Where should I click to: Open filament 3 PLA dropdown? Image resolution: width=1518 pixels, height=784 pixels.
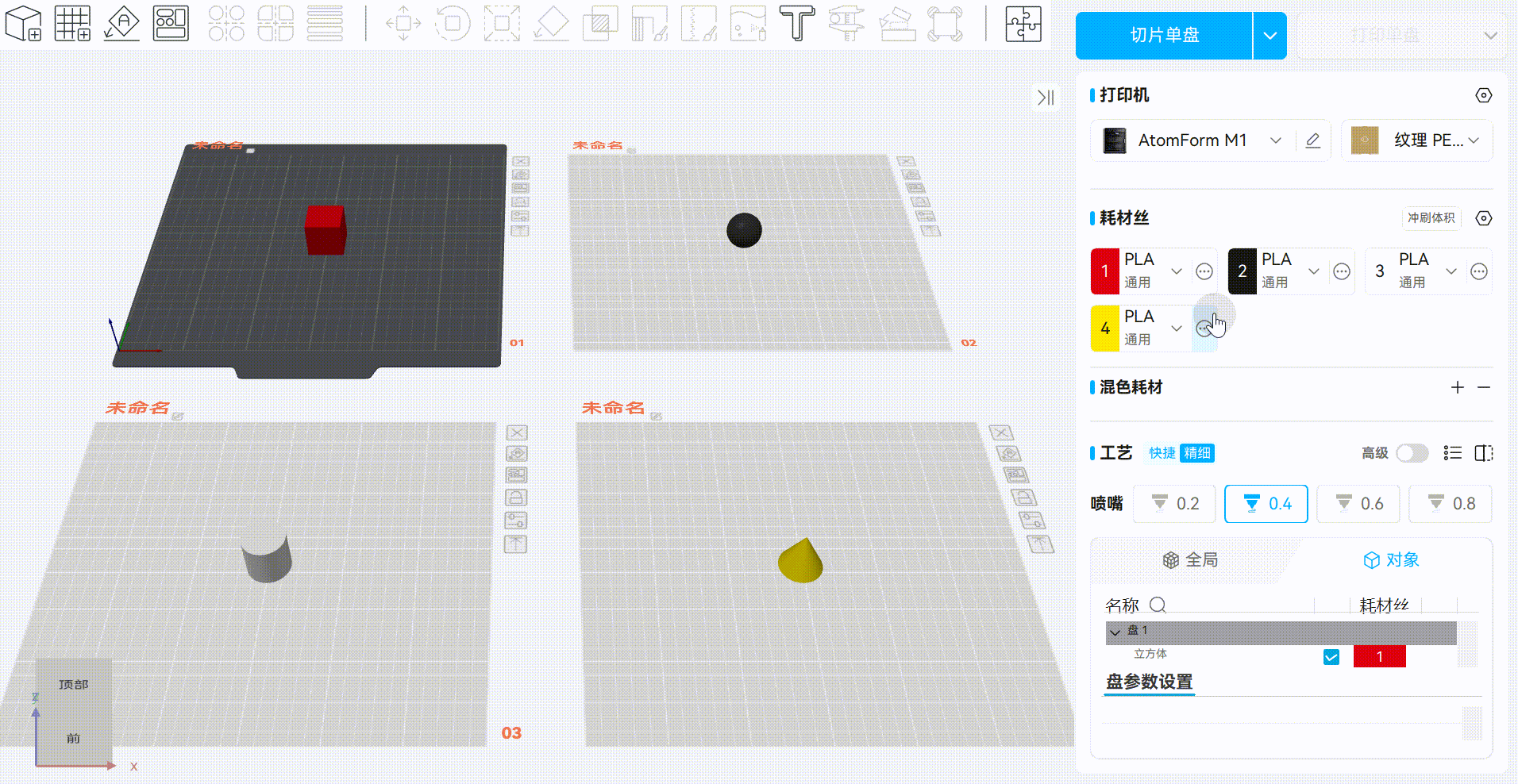pos(1451,271)
